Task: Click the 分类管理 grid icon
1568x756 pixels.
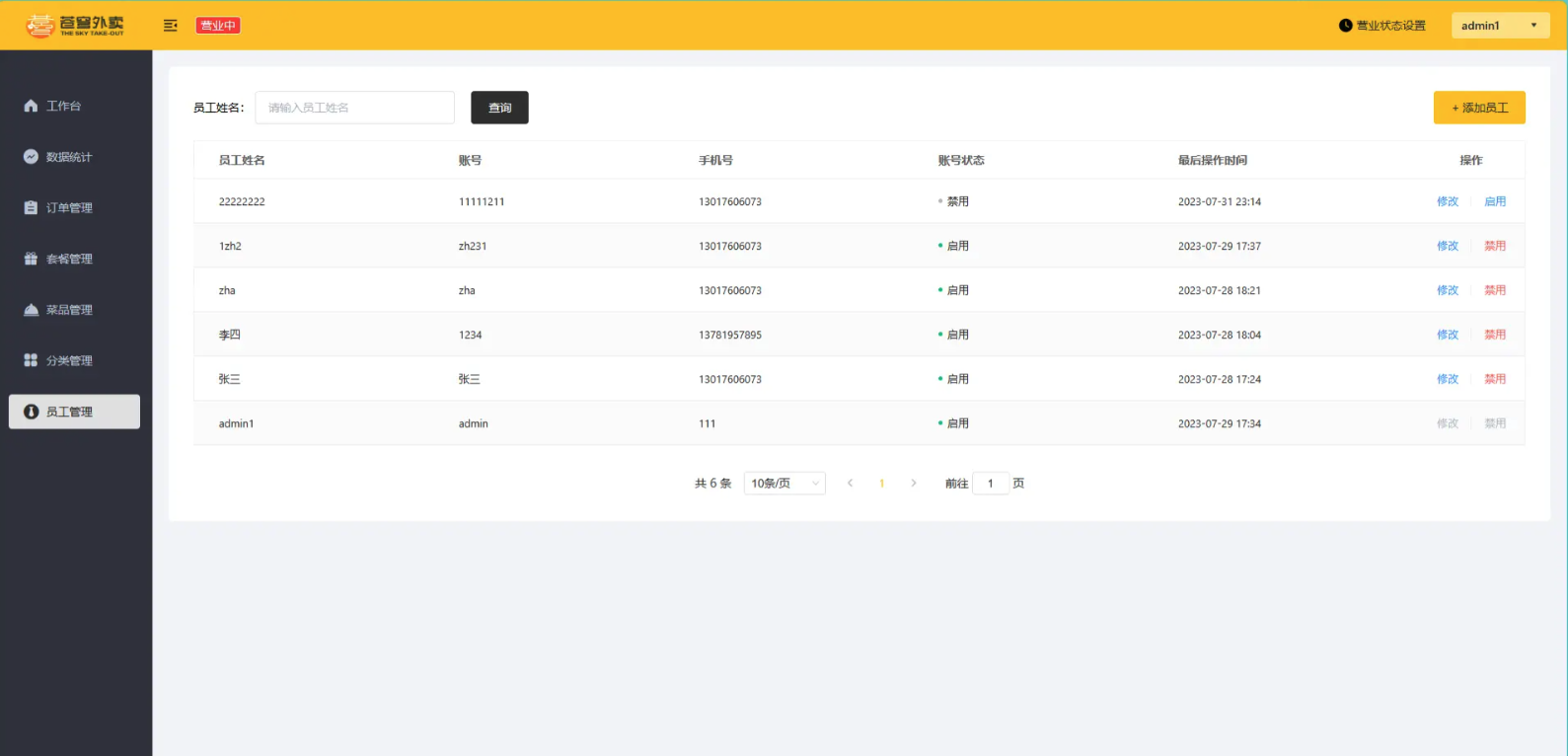Action: tap(31, 360)
